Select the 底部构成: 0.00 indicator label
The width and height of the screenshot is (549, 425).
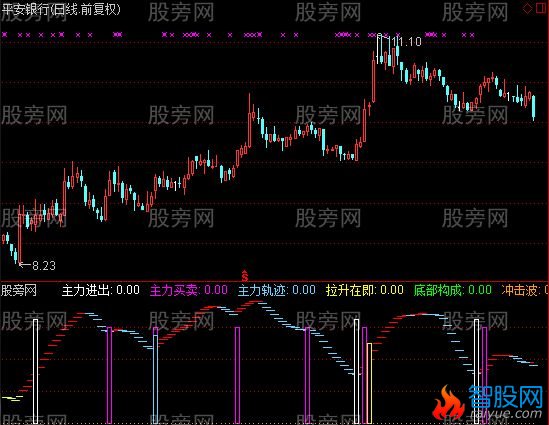point(453,290)
